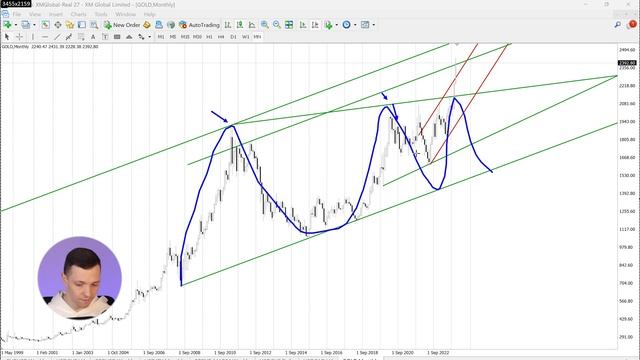Switch timeframe to M5
The height and width of the screenshot is (360, 640).
tap(173, 37)
